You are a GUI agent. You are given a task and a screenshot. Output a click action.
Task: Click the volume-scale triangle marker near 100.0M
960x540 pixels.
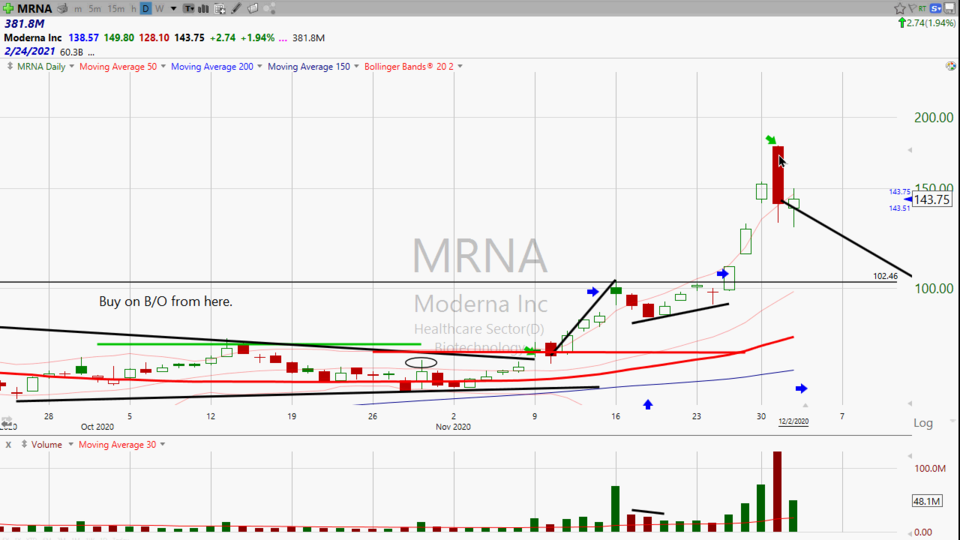click(x=910, y=456)
